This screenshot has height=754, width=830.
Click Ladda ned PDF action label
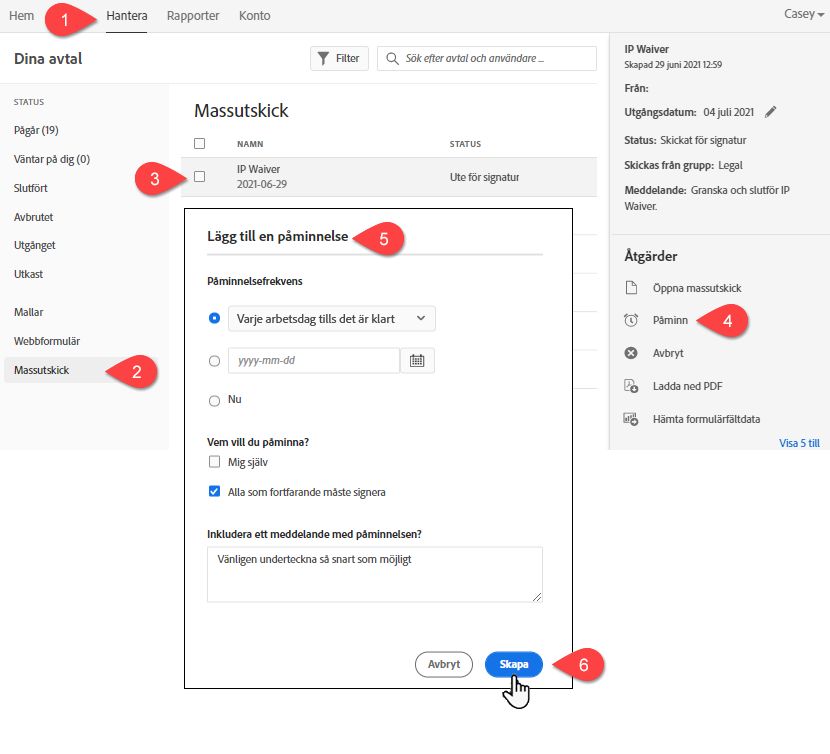click(688, 386)
